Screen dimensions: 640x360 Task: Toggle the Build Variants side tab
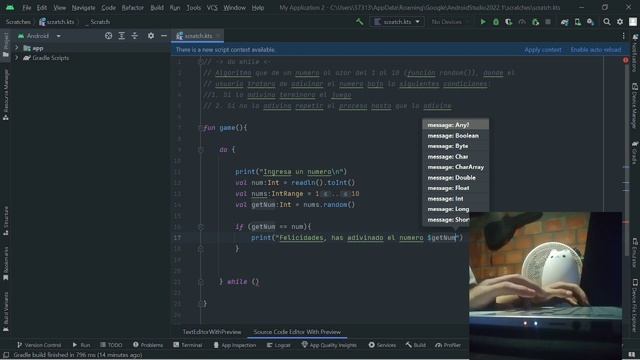[x=6, y=311]
